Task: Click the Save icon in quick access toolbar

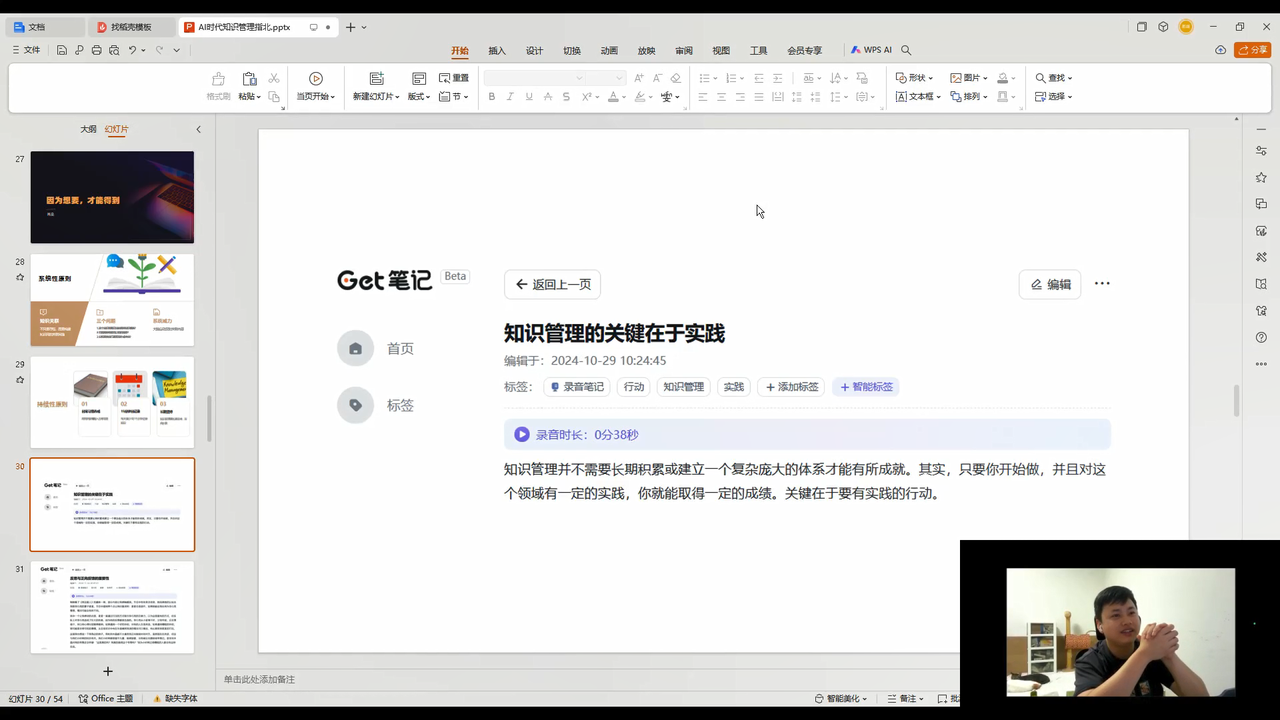Action: click(62, 50)
